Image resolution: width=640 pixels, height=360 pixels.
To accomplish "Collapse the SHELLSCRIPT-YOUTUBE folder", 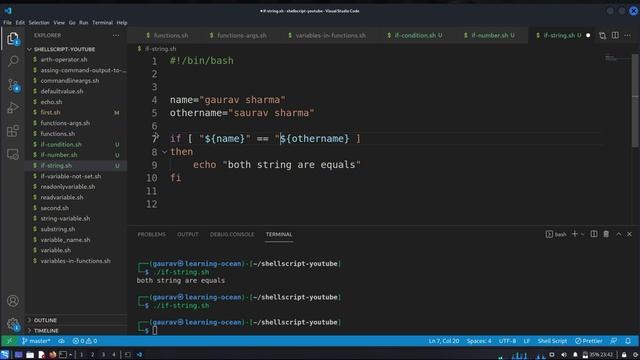I will [x=64, y=49].
